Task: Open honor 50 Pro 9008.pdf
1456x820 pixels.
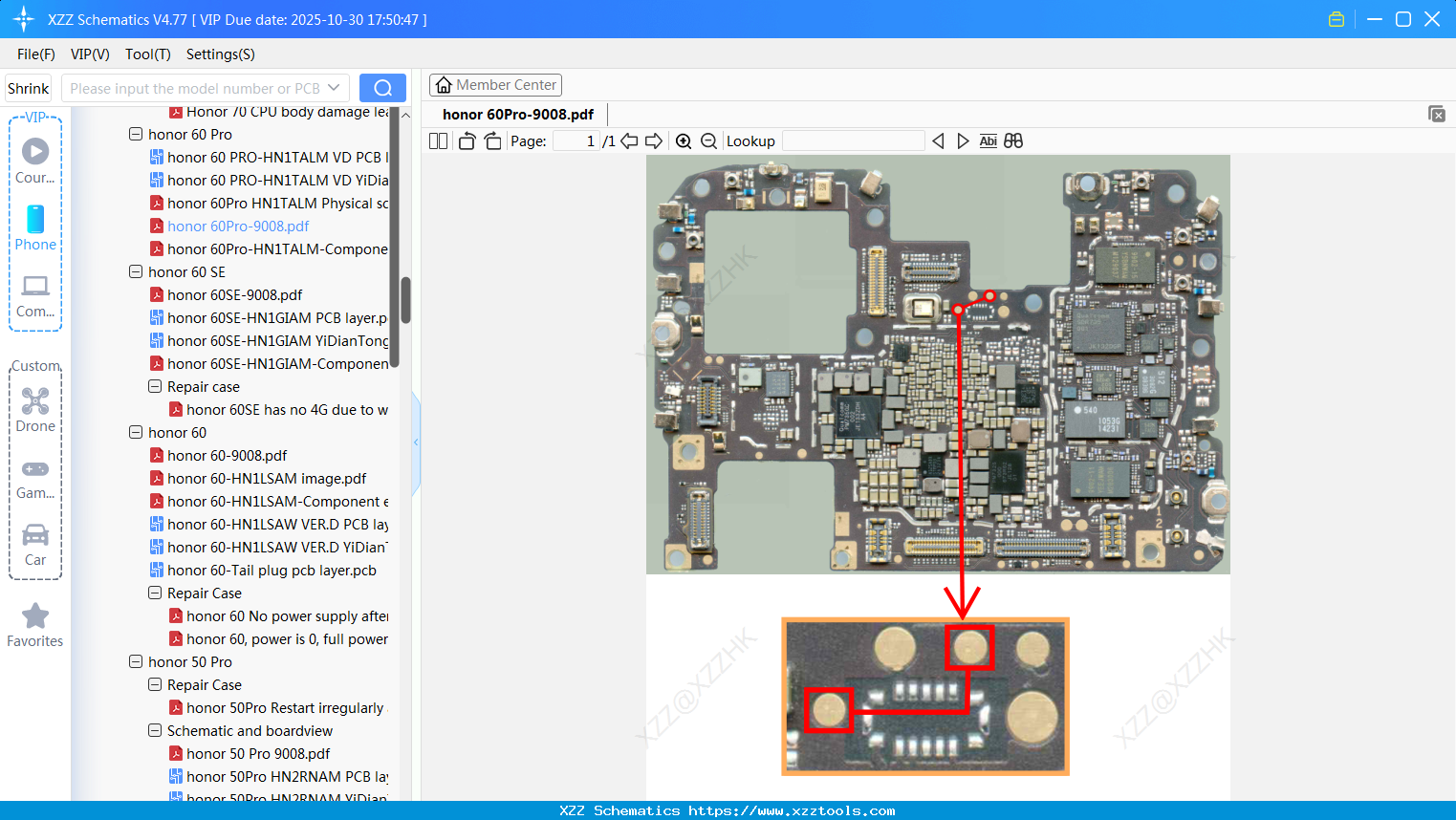Action: 250,754
